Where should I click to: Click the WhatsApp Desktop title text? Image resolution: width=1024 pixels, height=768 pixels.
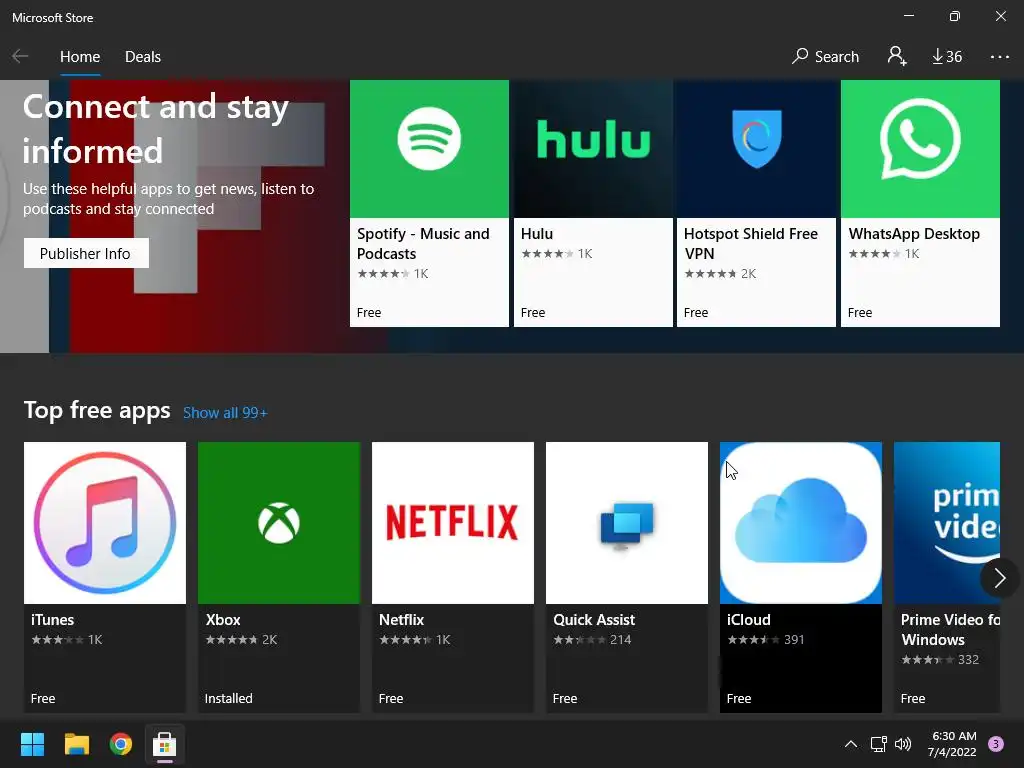pyautogui.click(x=914, y=234)
